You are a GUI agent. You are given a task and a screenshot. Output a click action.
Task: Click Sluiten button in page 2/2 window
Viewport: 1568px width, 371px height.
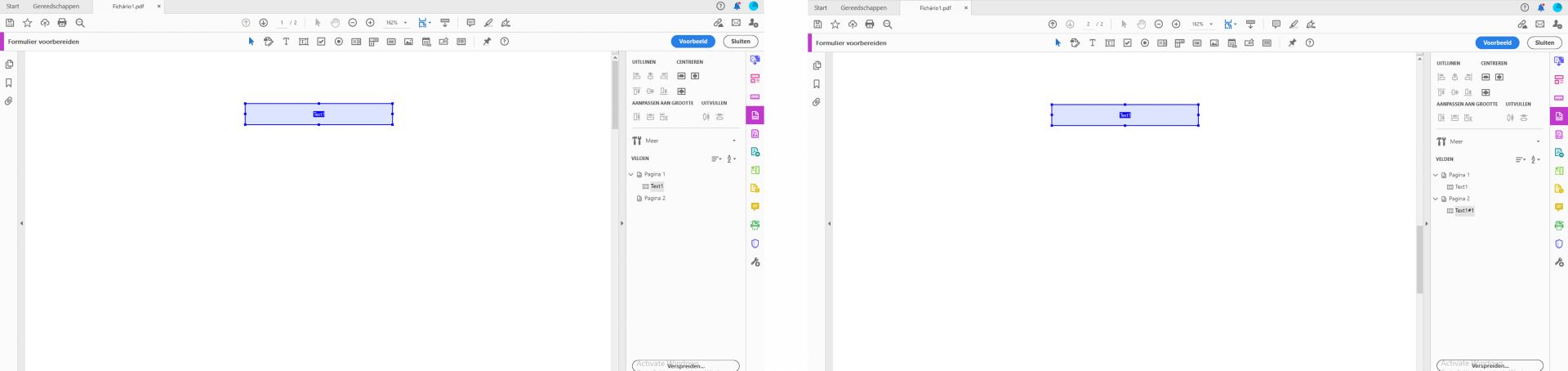click(x=1545, y=42)
